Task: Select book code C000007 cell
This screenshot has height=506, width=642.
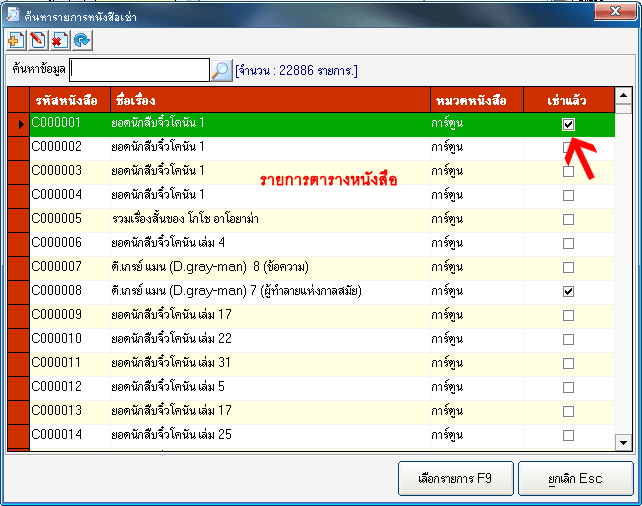Action: pyautogui.click(x=70, y=268)
